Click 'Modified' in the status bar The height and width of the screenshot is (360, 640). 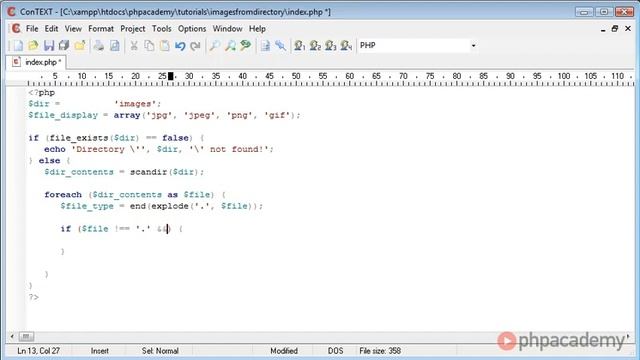284,351
